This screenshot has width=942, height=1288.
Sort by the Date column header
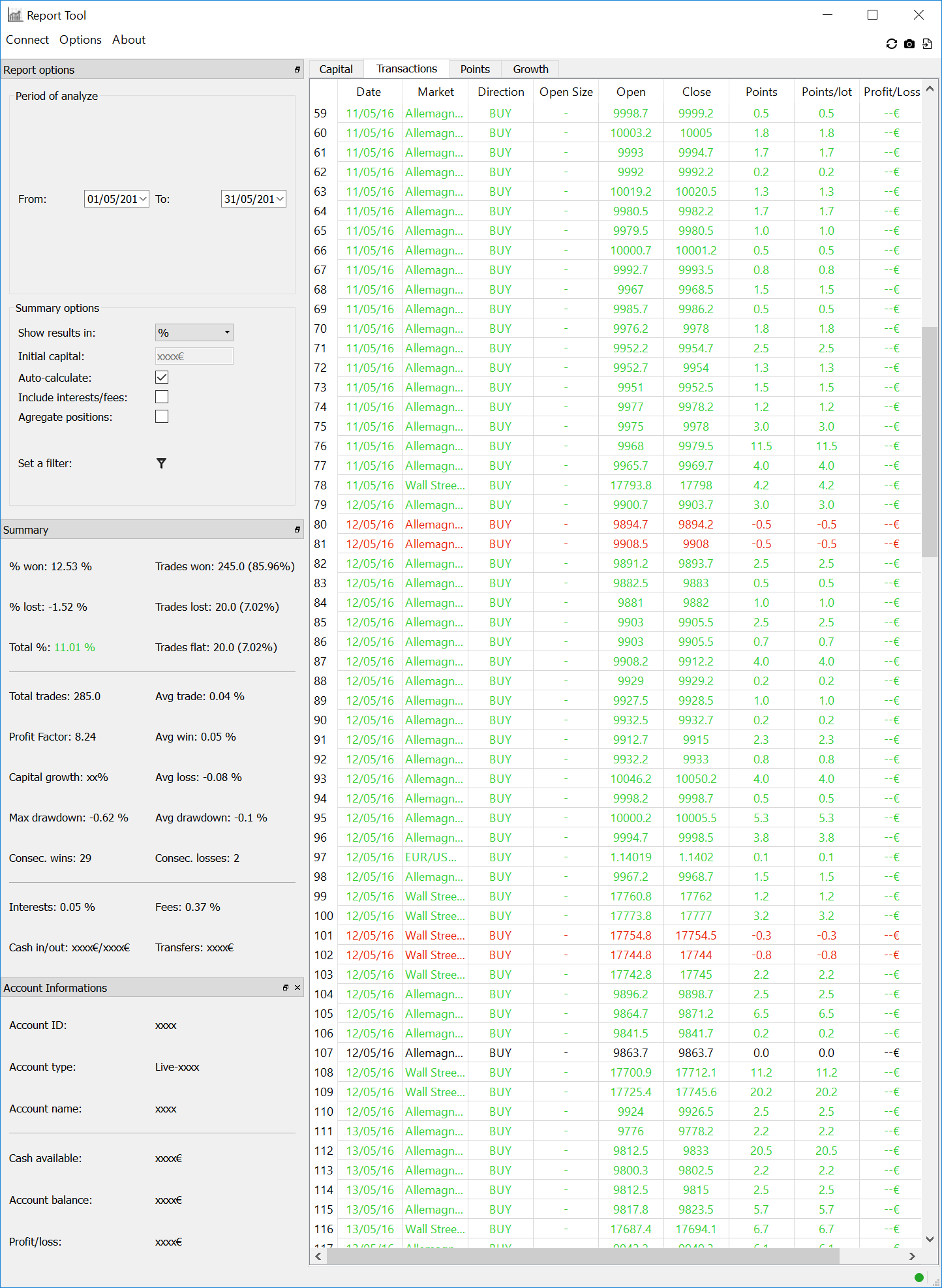pos(369,92)
